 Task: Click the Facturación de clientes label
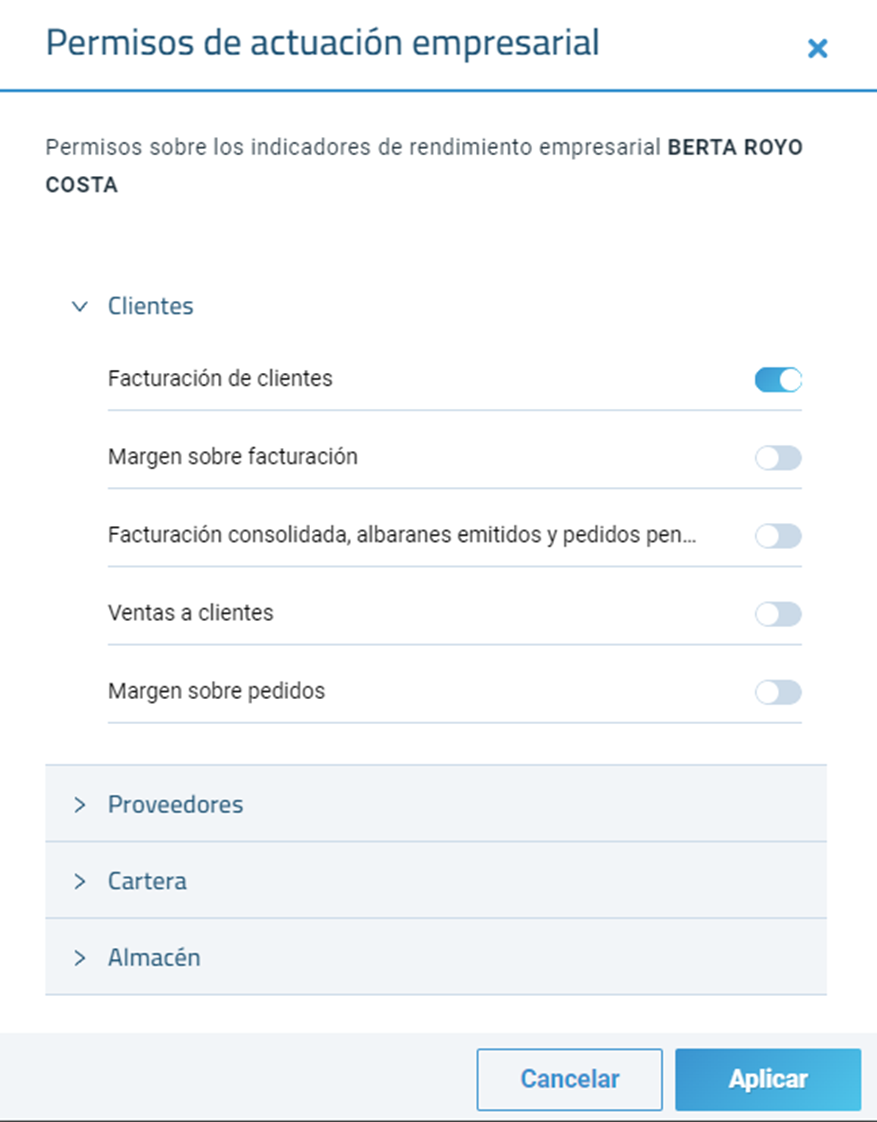(x=220, y=379)
